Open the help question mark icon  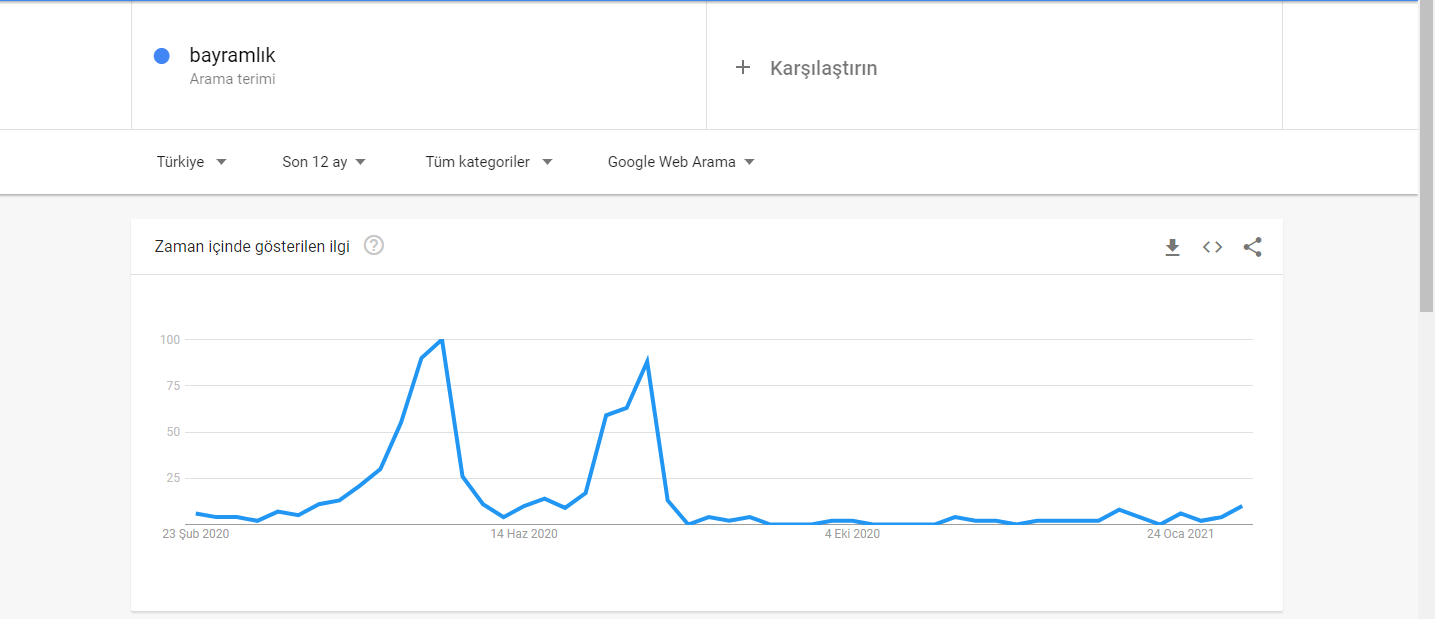[374, 245]
